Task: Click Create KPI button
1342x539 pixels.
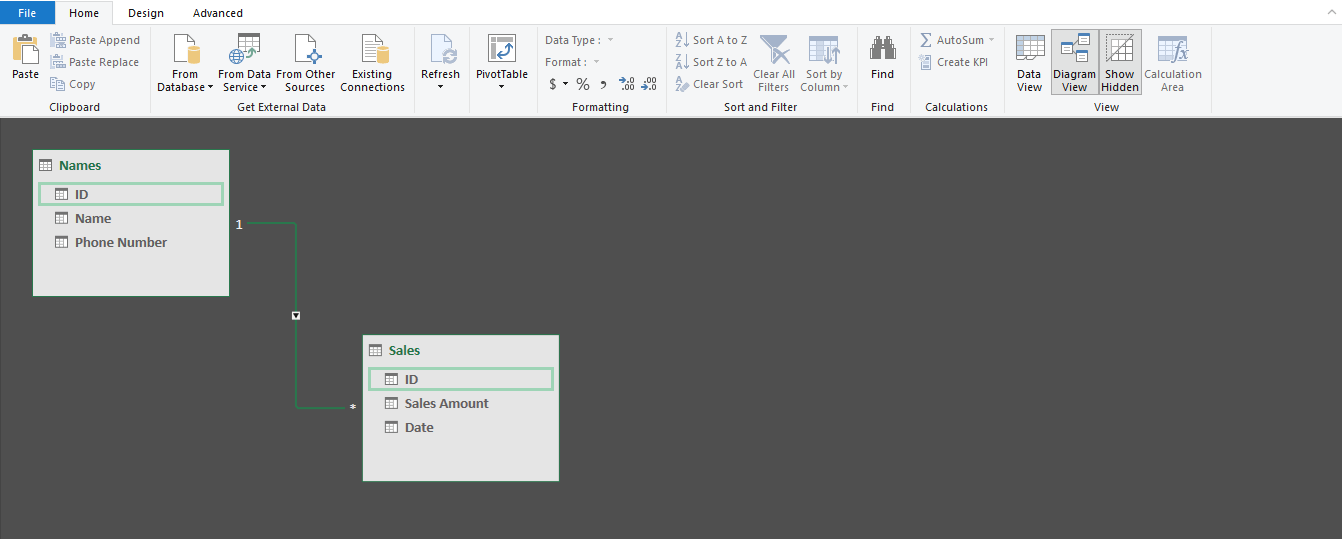Action: [x=954, y=62]
